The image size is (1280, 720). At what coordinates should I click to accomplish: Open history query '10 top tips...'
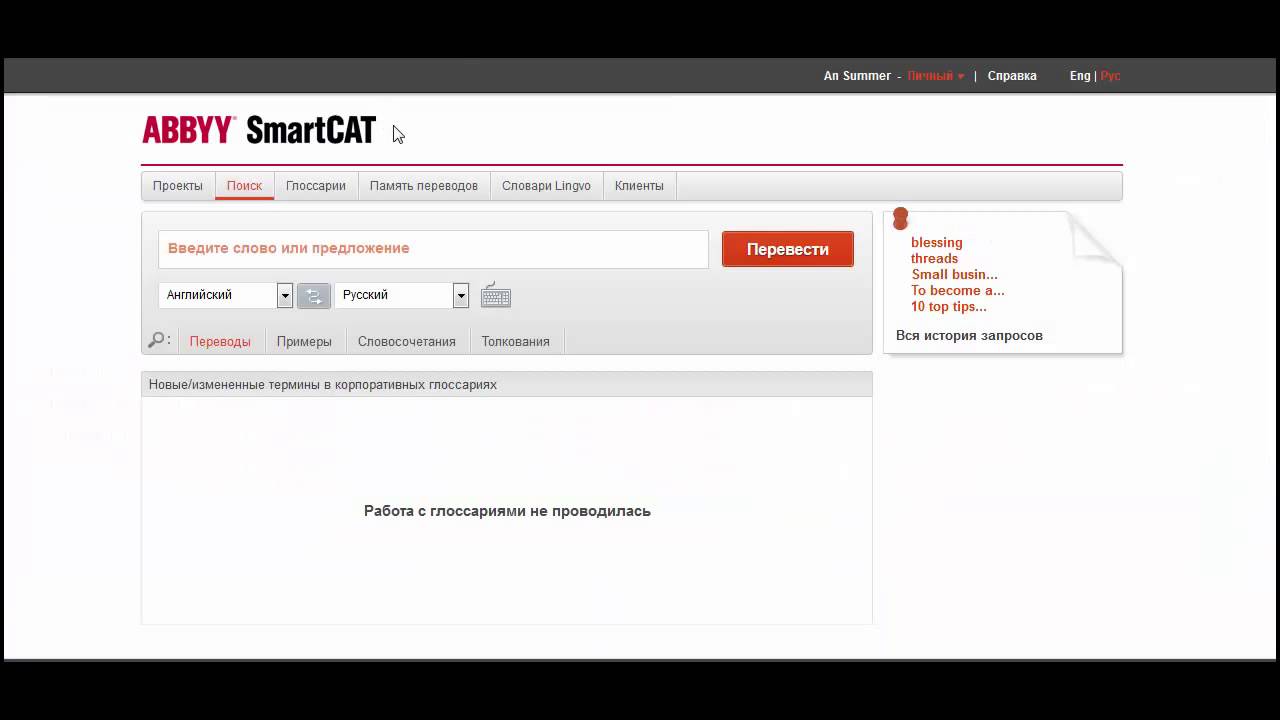(x=949, y=307)
